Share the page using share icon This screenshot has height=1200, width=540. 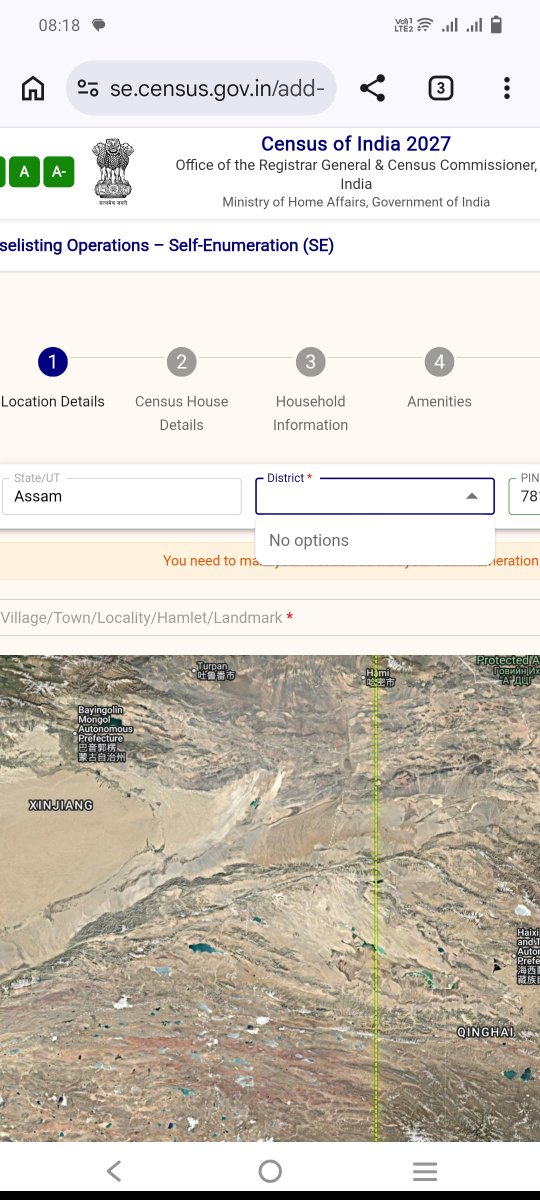click(x=372, y=88)
